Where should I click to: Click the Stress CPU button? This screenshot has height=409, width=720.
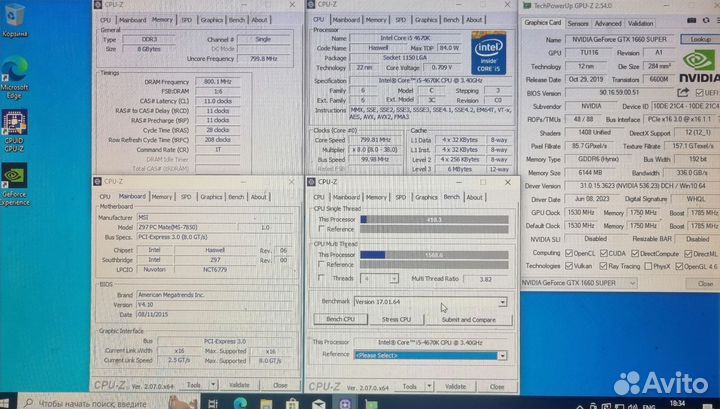(x=396, y=319)
